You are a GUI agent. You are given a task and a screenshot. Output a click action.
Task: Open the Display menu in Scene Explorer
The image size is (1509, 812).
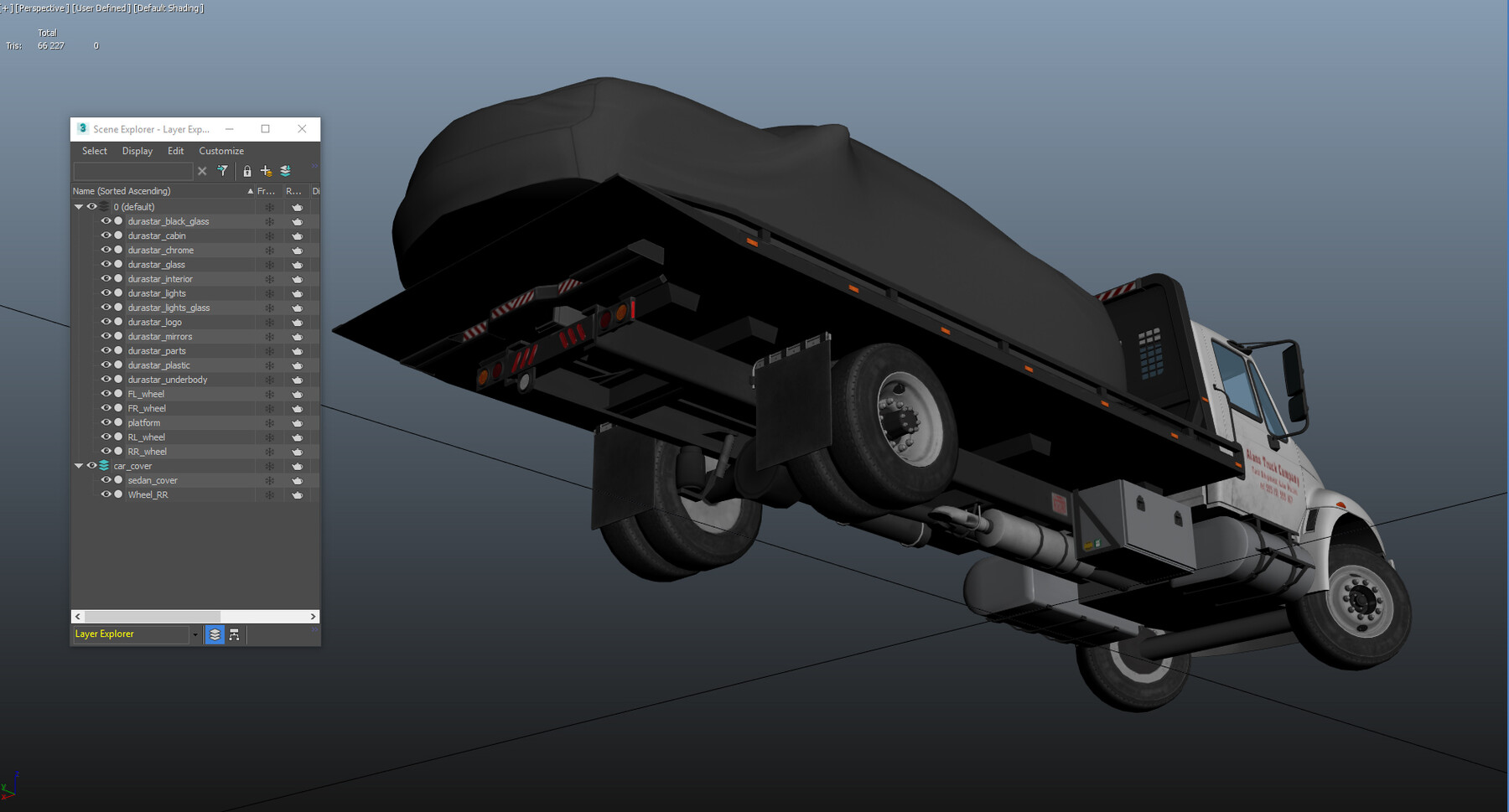(137, 151)
